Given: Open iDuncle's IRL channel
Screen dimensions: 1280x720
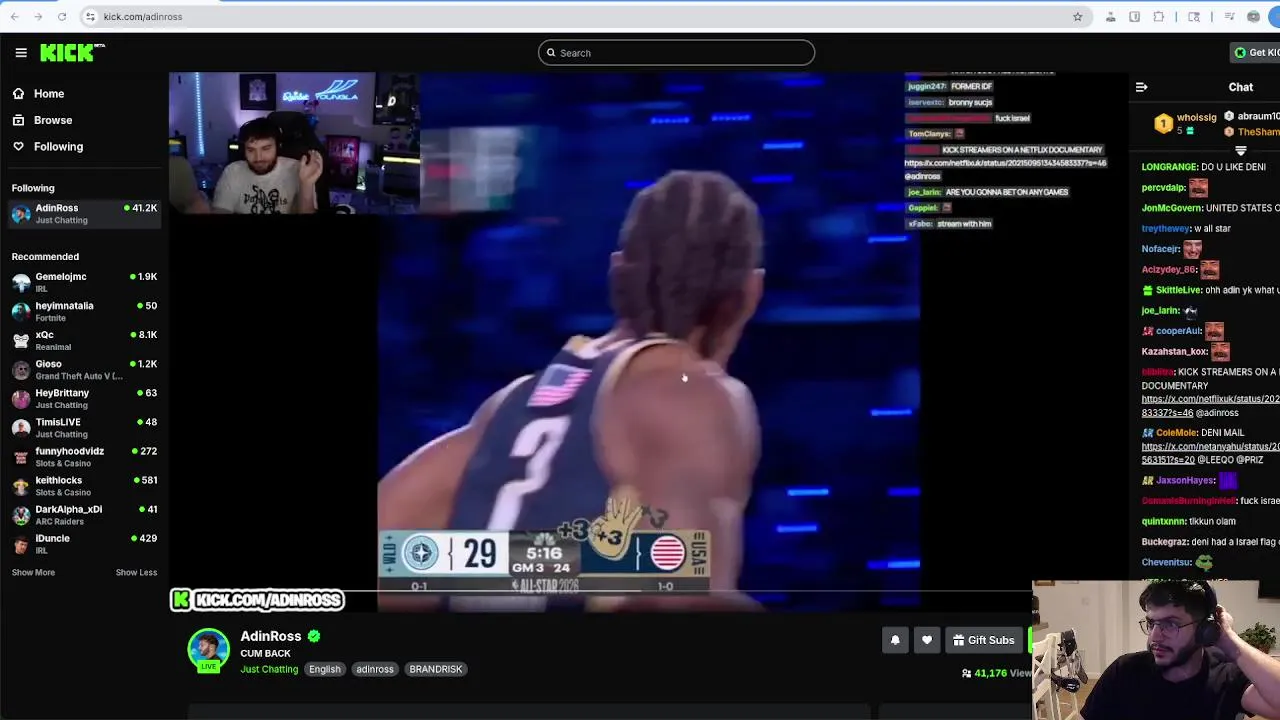Looking at the screenshot, I should [84, 543].
